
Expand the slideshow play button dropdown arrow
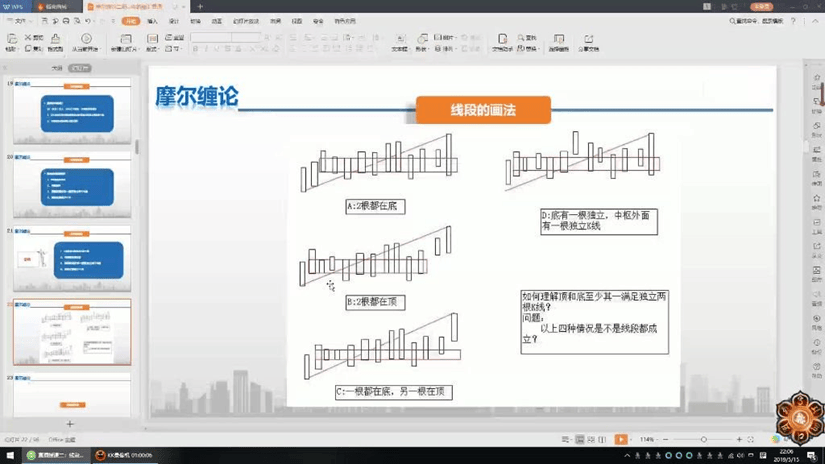tap(632, 440)
